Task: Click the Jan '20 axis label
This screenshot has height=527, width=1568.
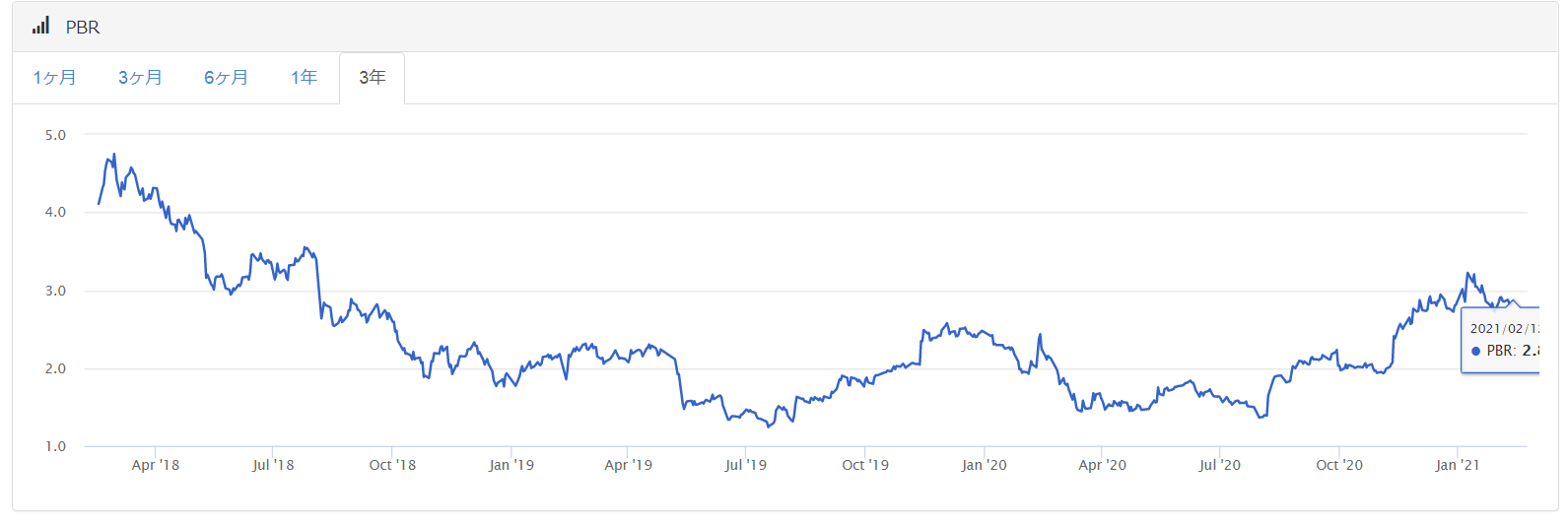Action: [x=984, y=465]
